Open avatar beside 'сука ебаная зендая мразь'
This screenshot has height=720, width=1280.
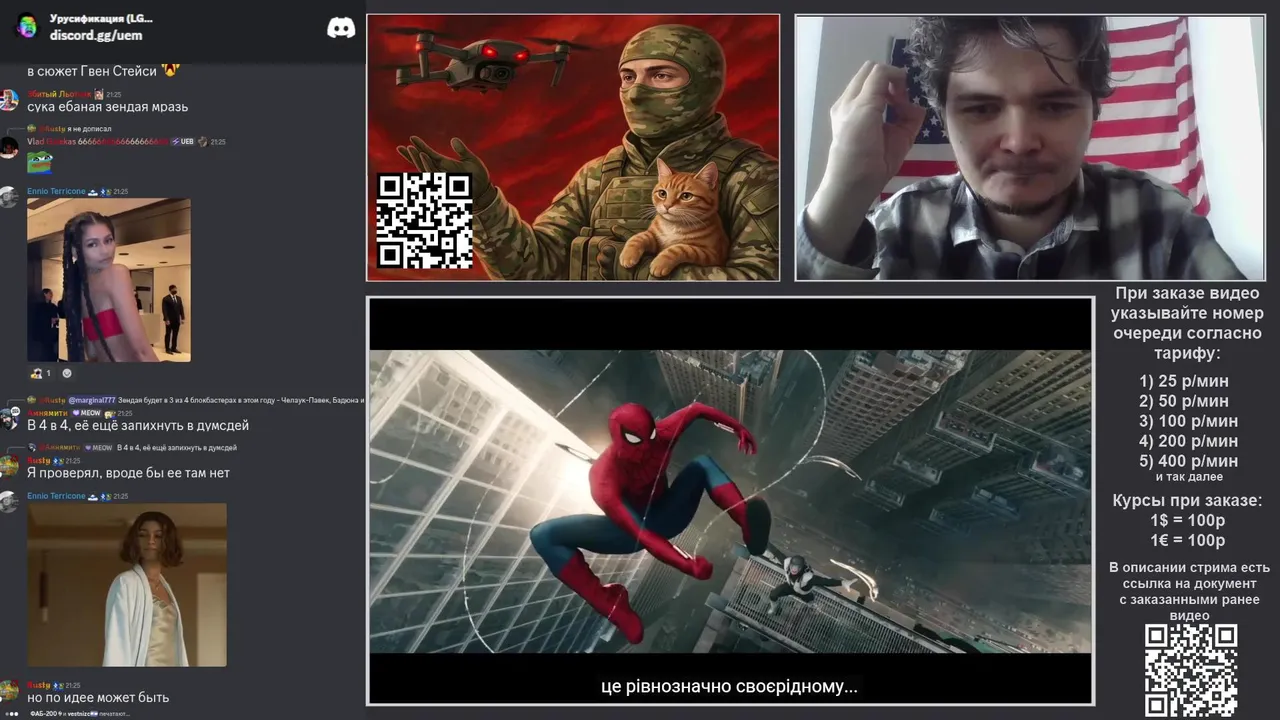point(9,99)
